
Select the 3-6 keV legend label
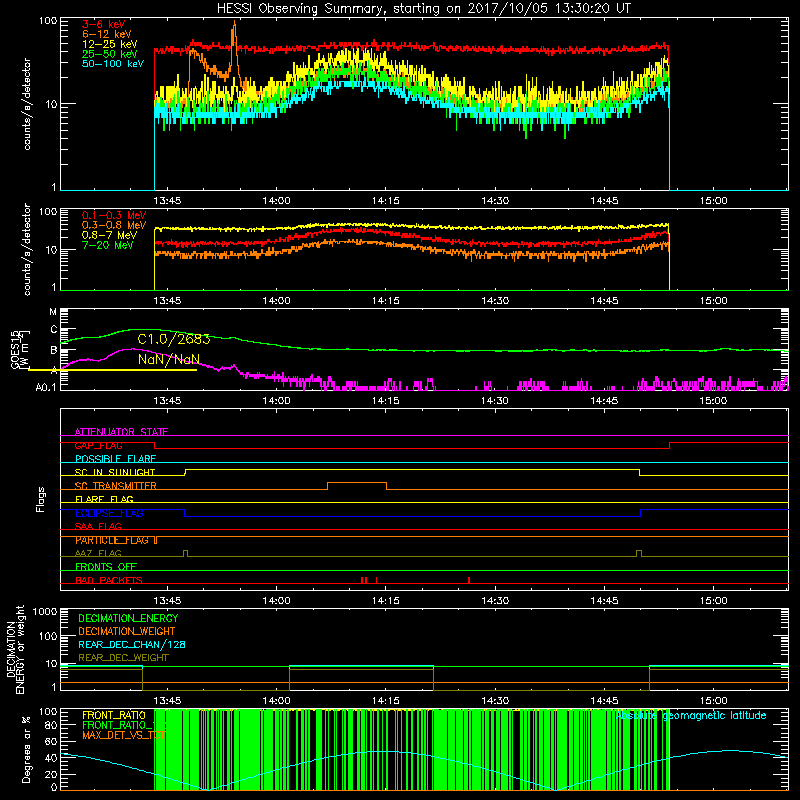tap(104, 24)
